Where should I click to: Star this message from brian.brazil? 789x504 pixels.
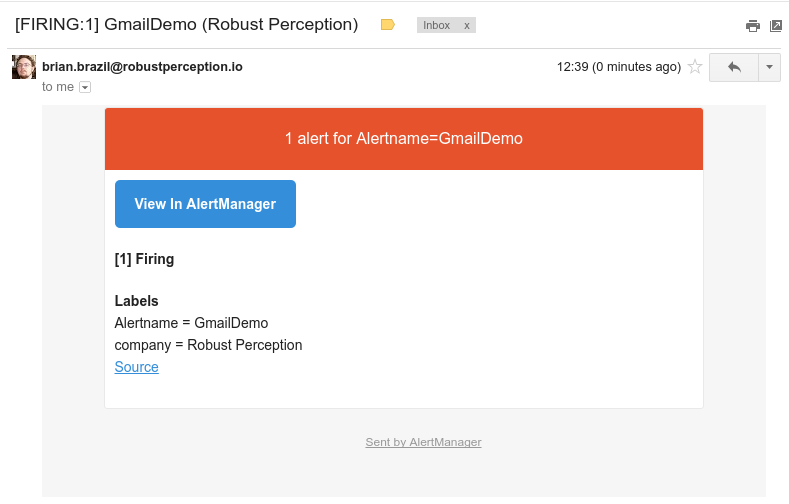coord(695,66)
